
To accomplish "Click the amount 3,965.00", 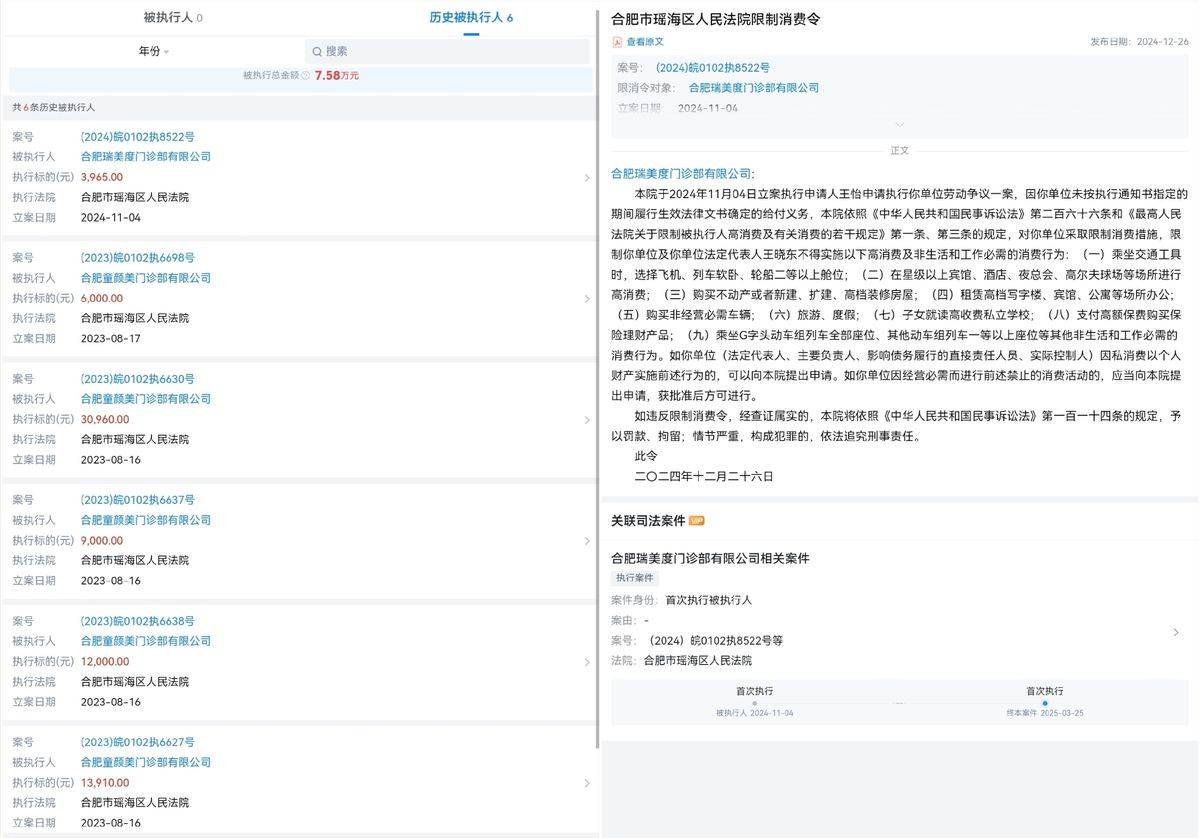I will 101,177.
